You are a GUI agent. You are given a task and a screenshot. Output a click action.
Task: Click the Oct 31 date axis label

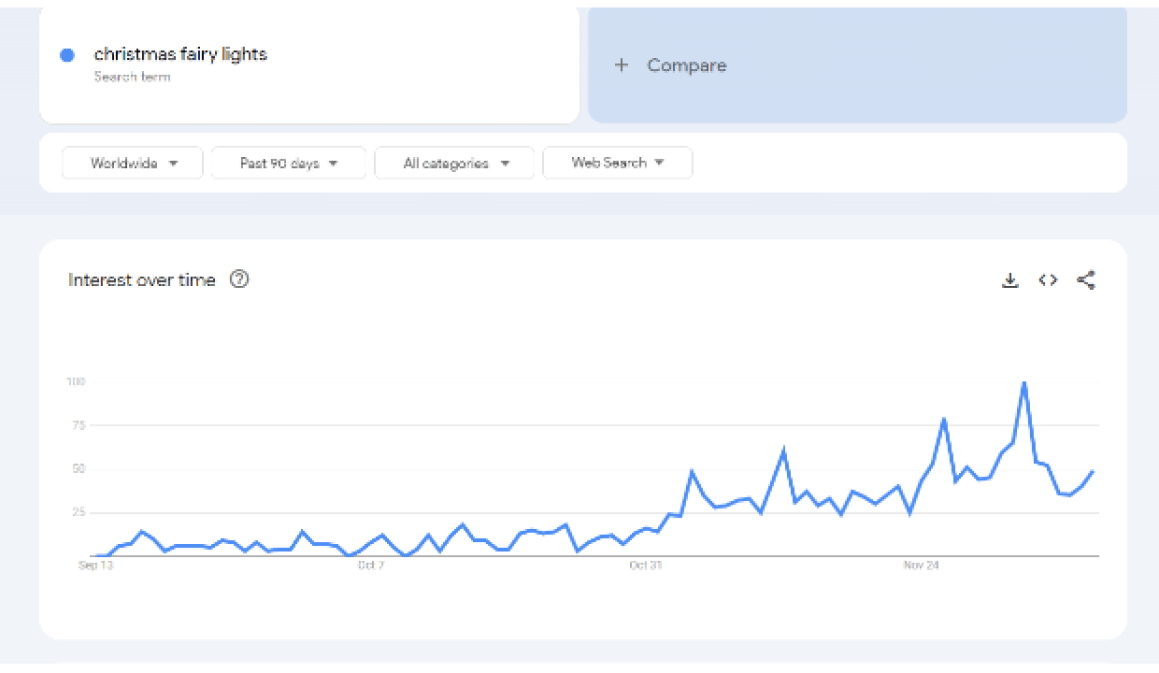646,566
